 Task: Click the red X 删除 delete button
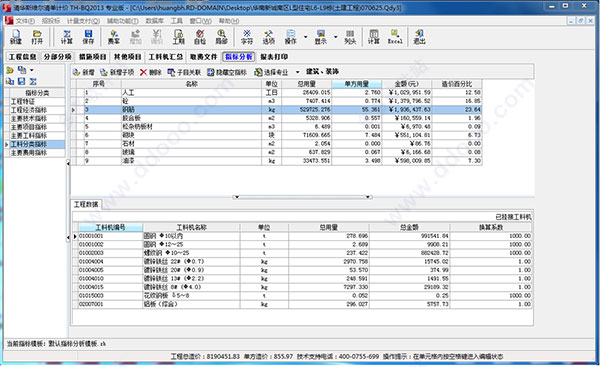150,72
